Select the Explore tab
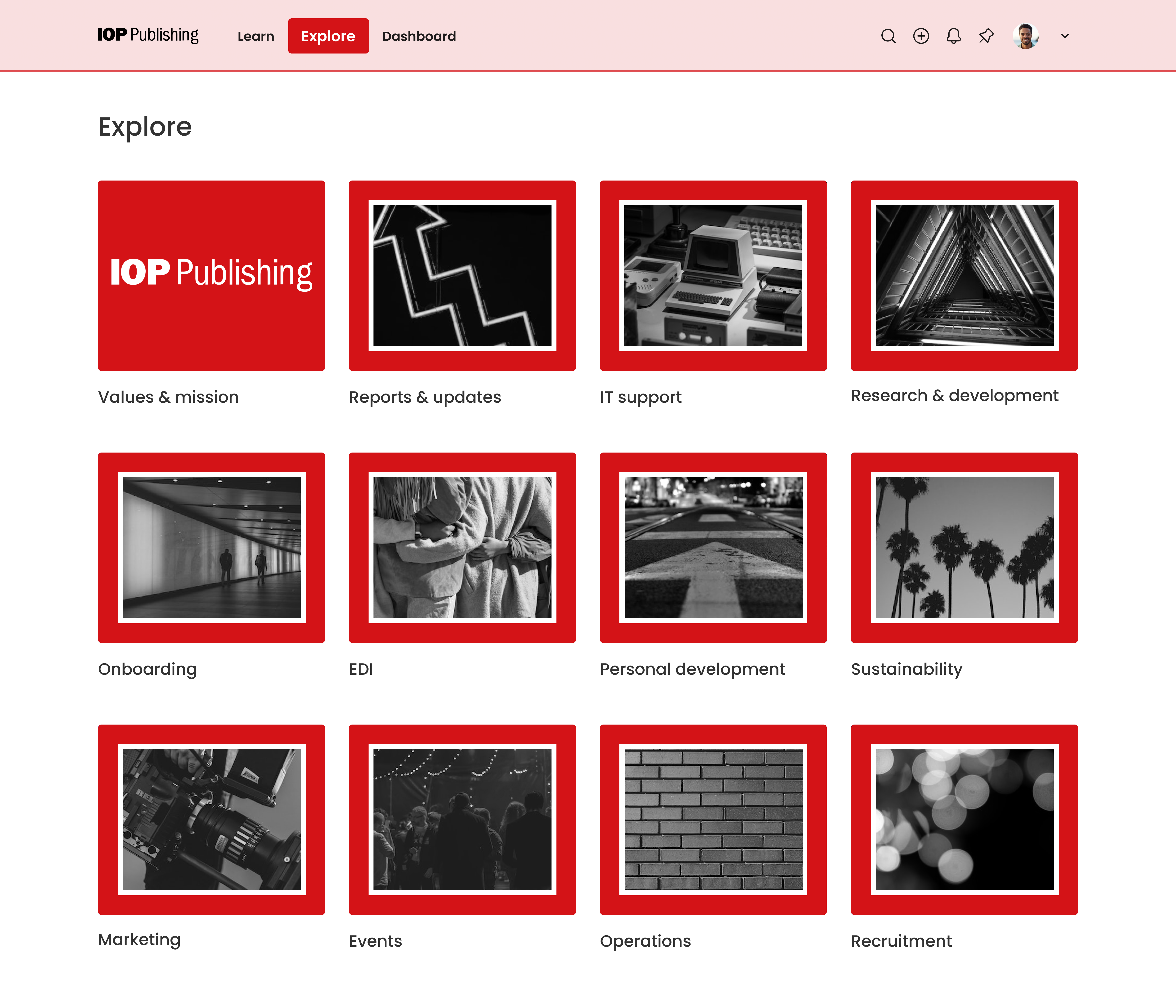The height and width of the screenshot is (1008, 1176). pos(328,36)
